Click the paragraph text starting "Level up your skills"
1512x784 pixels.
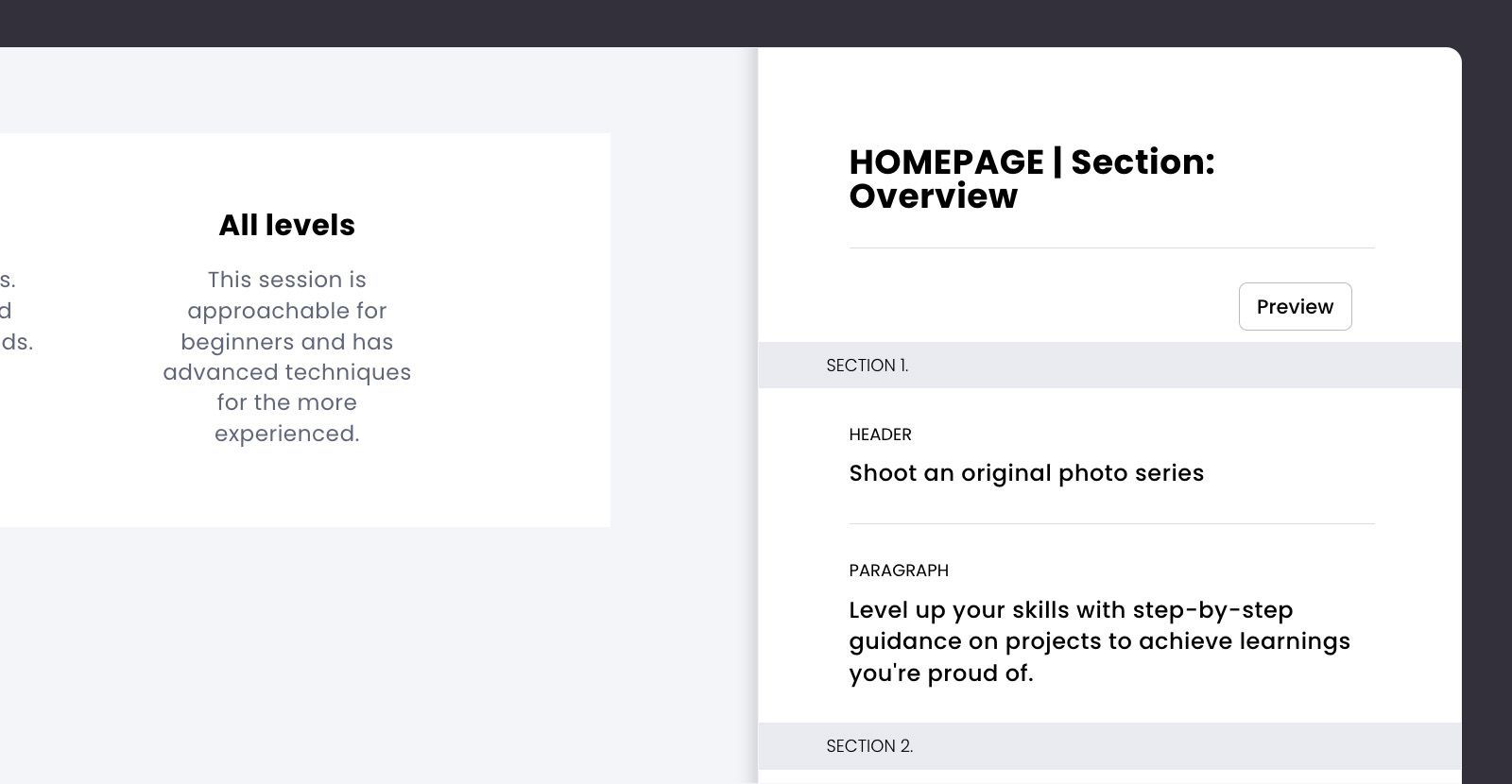point(1099,641)
